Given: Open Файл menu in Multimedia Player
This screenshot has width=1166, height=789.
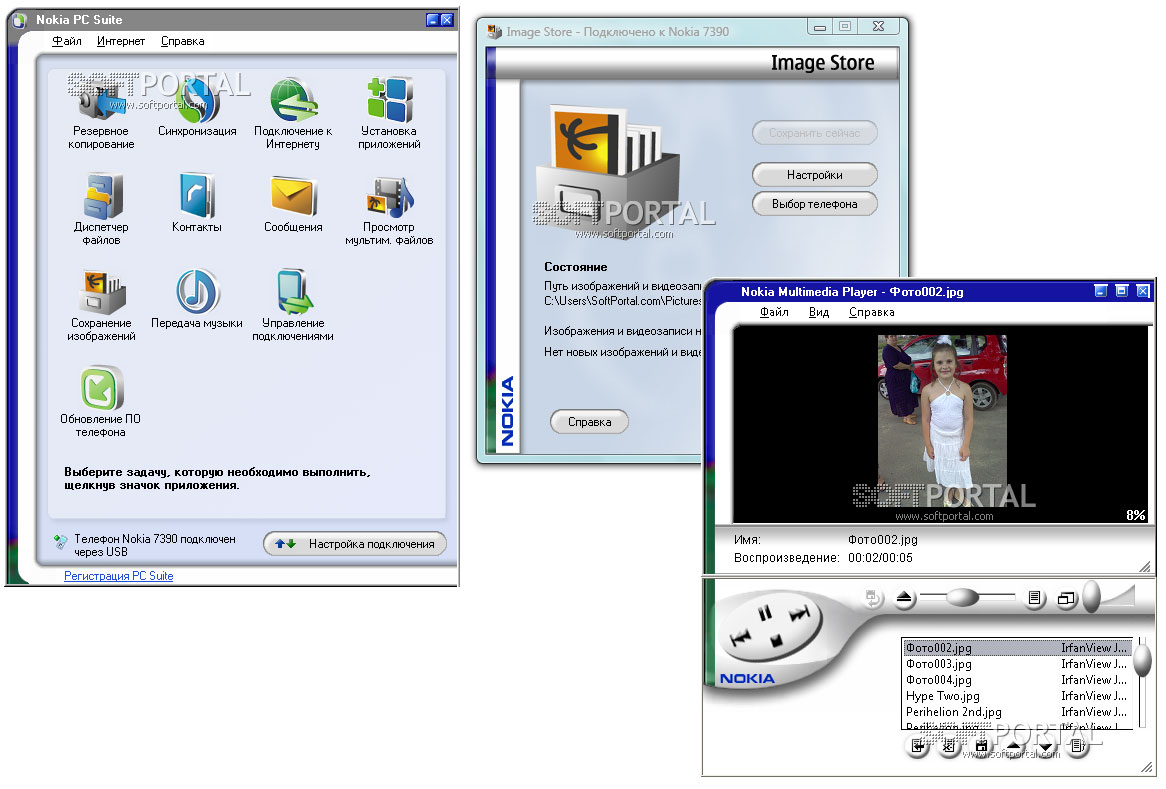Looking at the screenshot, I should point(774,312).
